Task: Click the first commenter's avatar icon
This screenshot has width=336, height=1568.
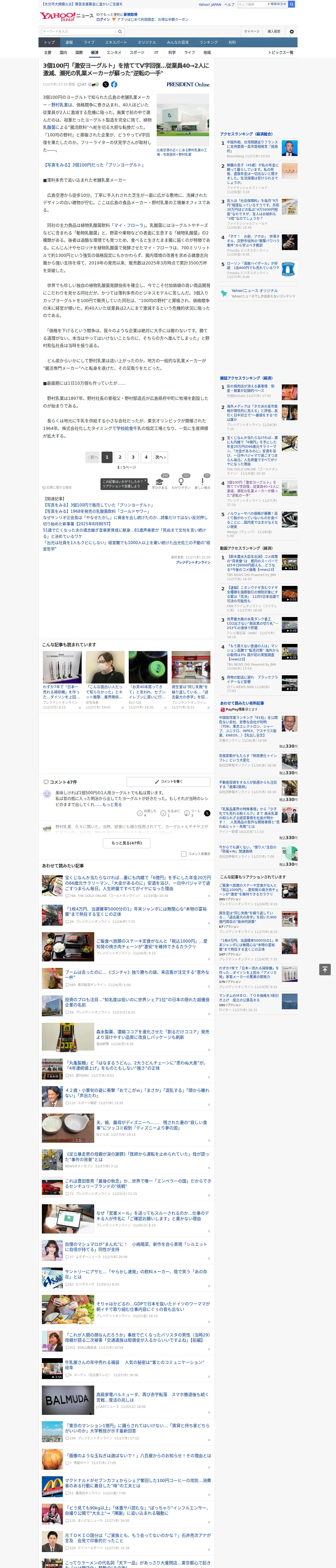Action: pos(47,794)
